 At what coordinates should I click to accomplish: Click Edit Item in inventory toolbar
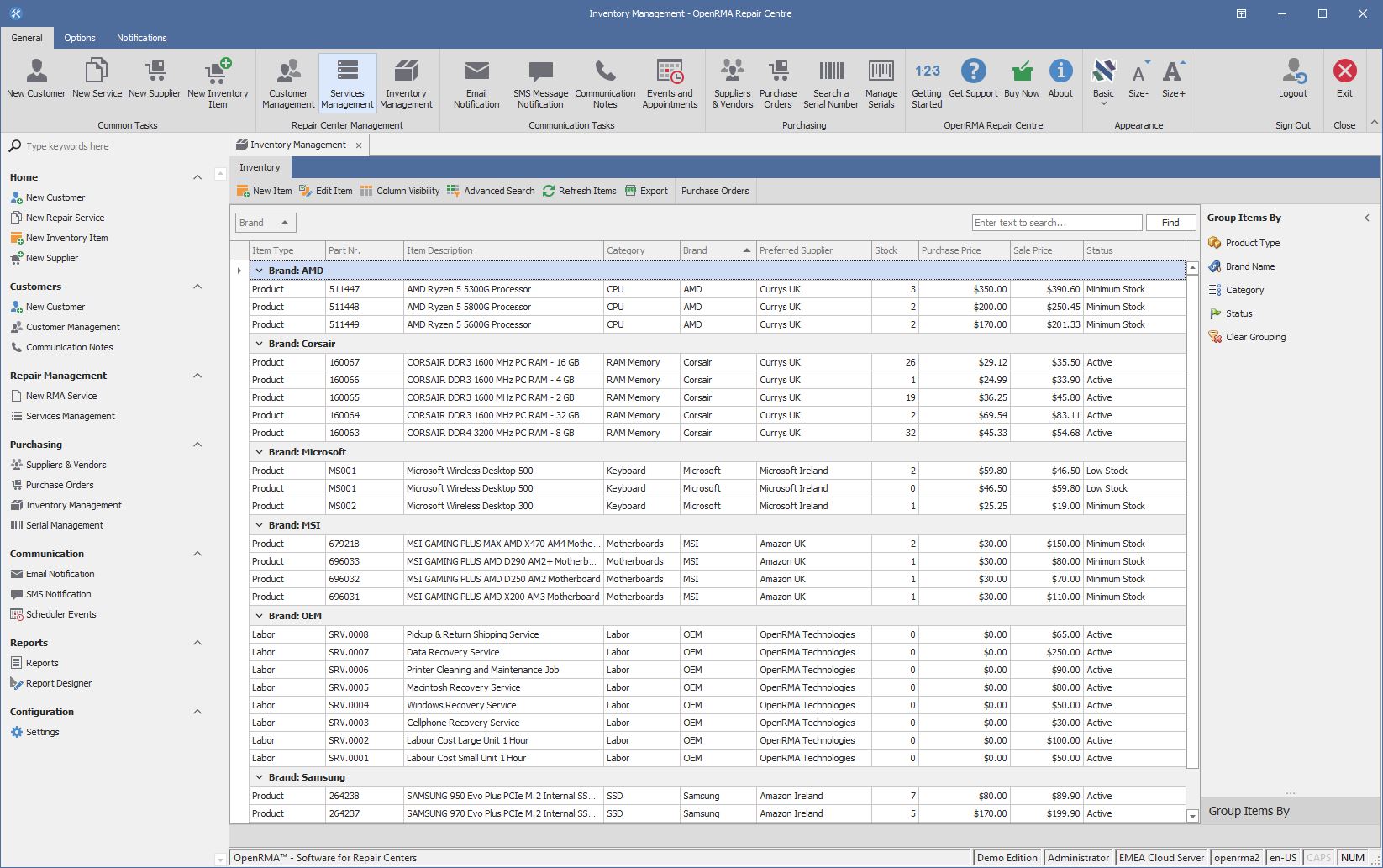(x=326, y=191)
